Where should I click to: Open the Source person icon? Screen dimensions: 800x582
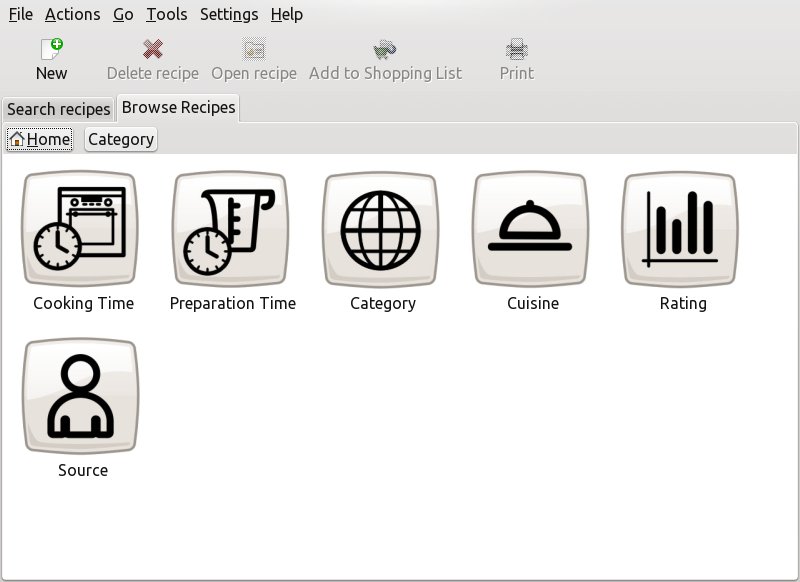tap(81, 396)
